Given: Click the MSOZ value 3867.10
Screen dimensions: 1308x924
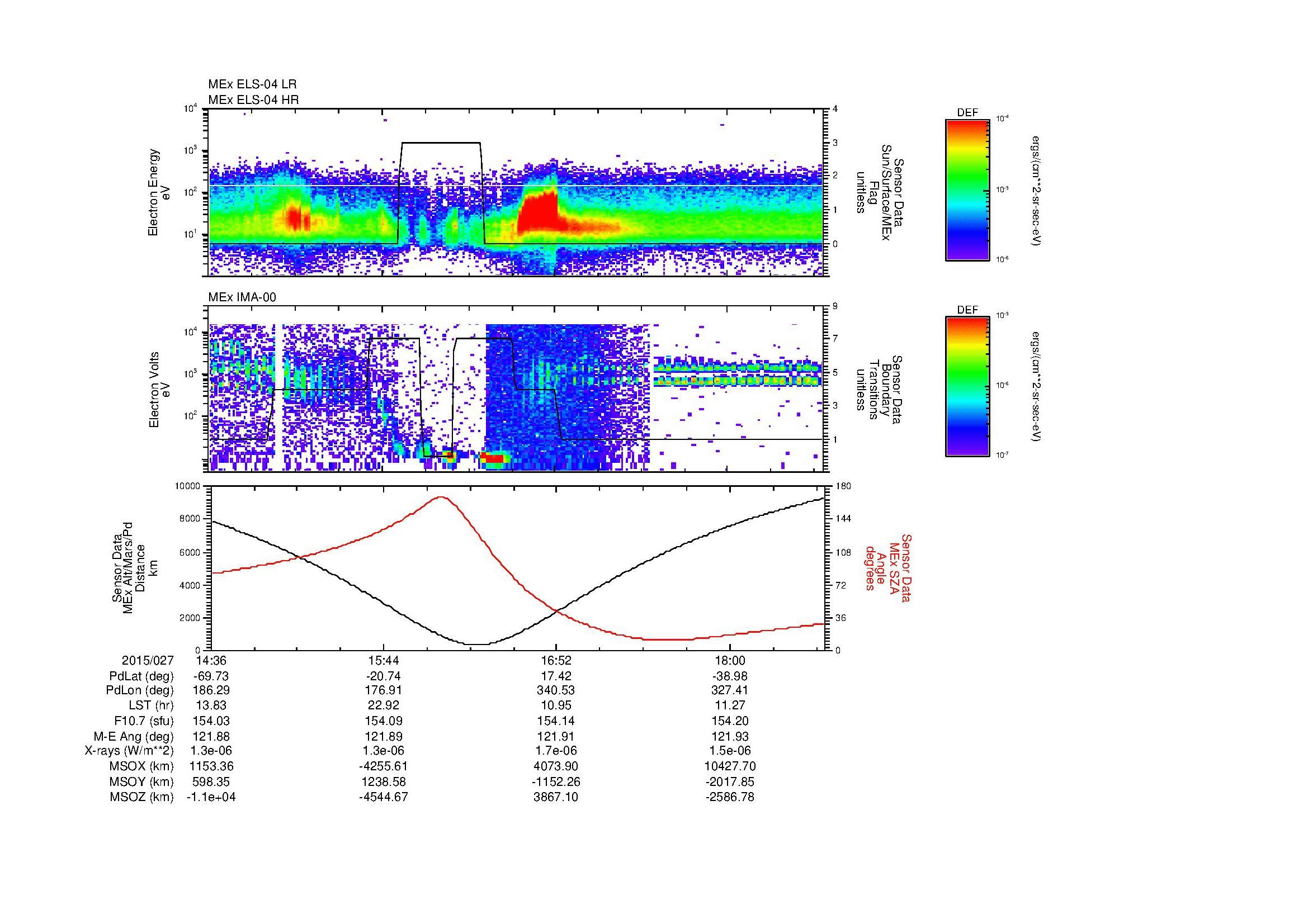Looking at the screenshot, I should tap(556, 797).
